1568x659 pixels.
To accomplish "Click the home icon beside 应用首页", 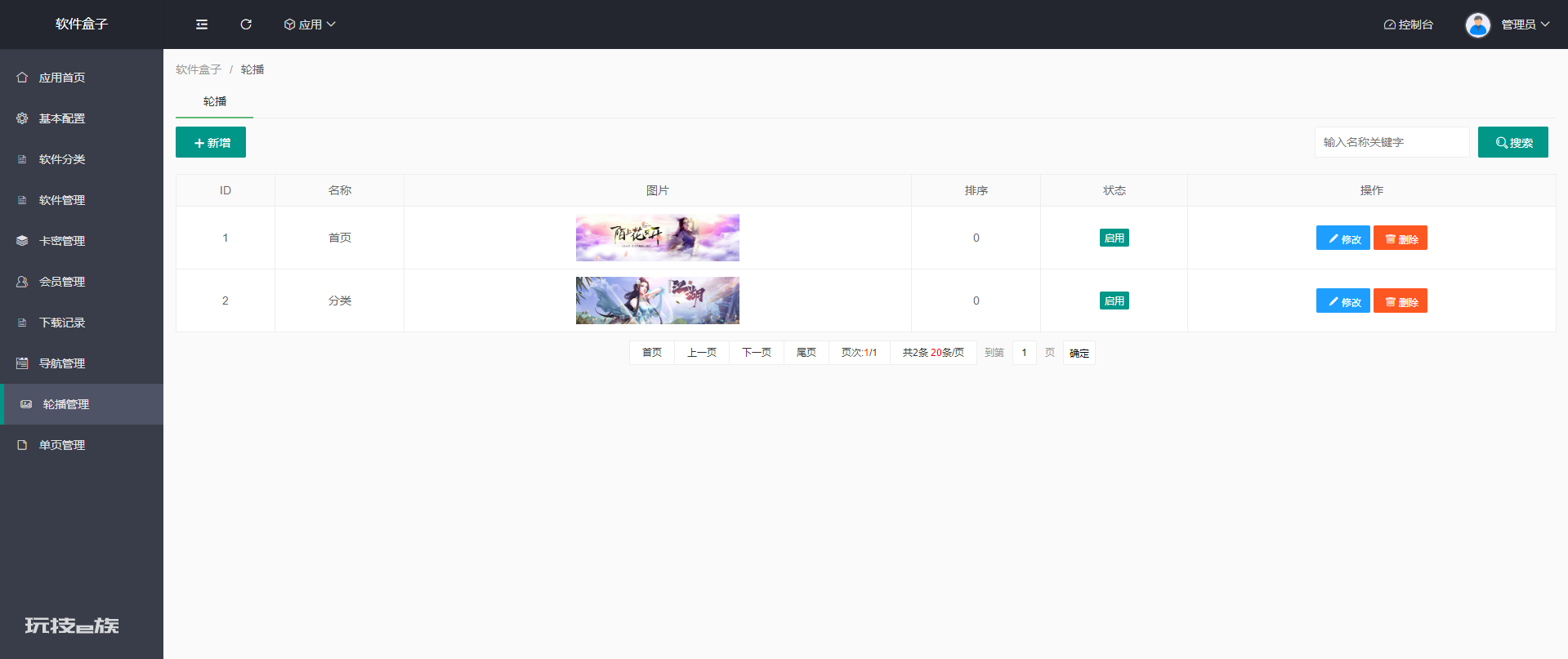I will 22,78.
